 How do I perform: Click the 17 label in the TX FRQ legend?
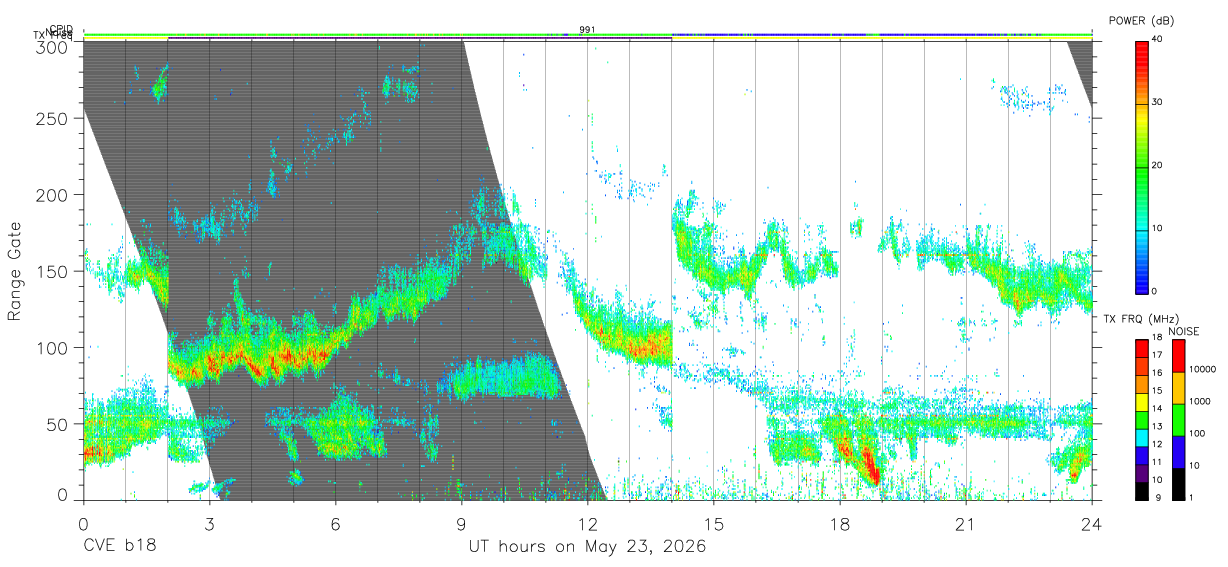tap(1157, 355)
